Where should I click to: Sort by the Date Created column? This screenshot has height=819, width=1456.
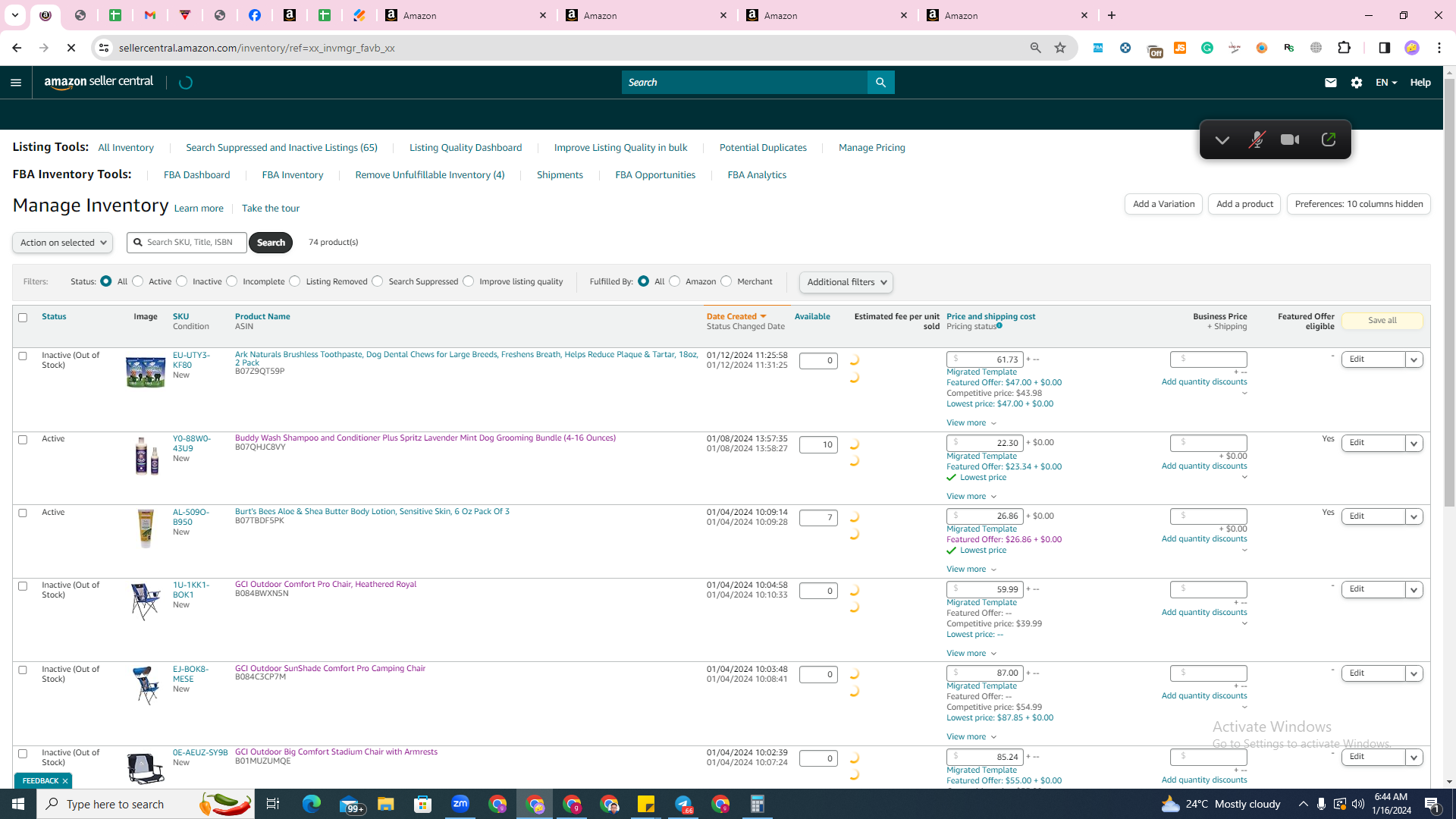click(x=736, y=317)
